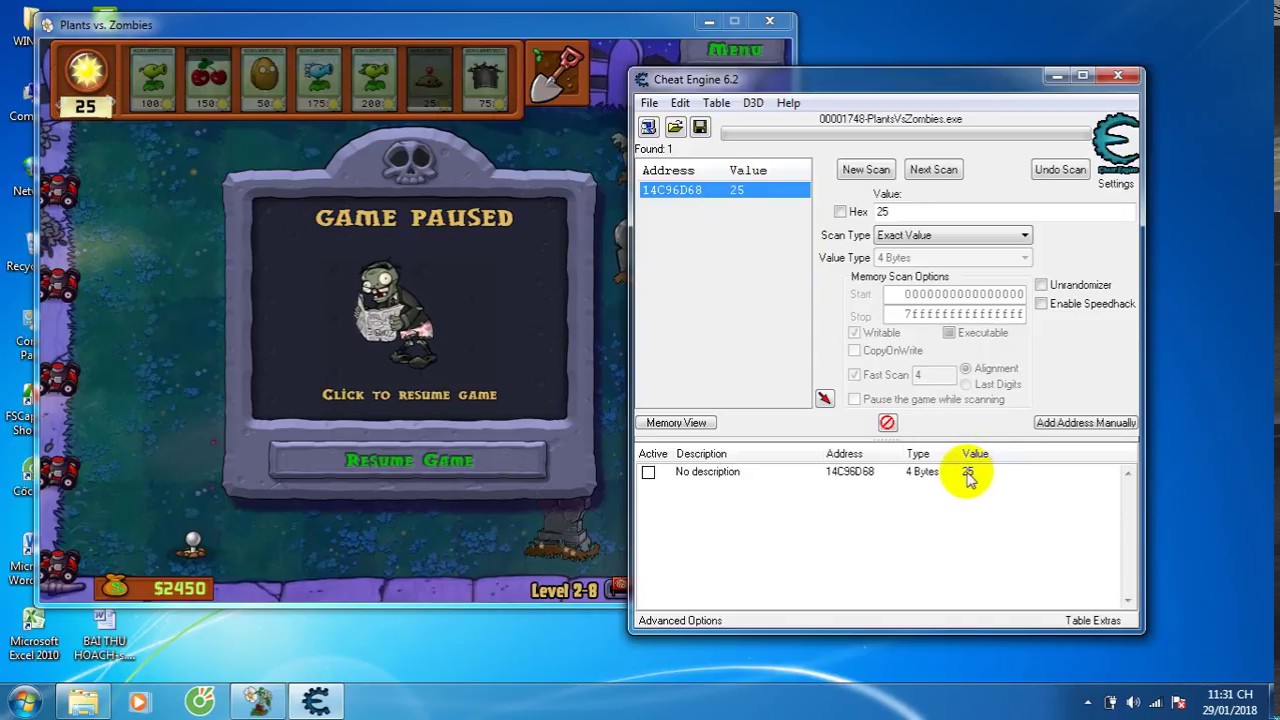Select the Grave Buster seed packet costing 75

click(485, 78)
